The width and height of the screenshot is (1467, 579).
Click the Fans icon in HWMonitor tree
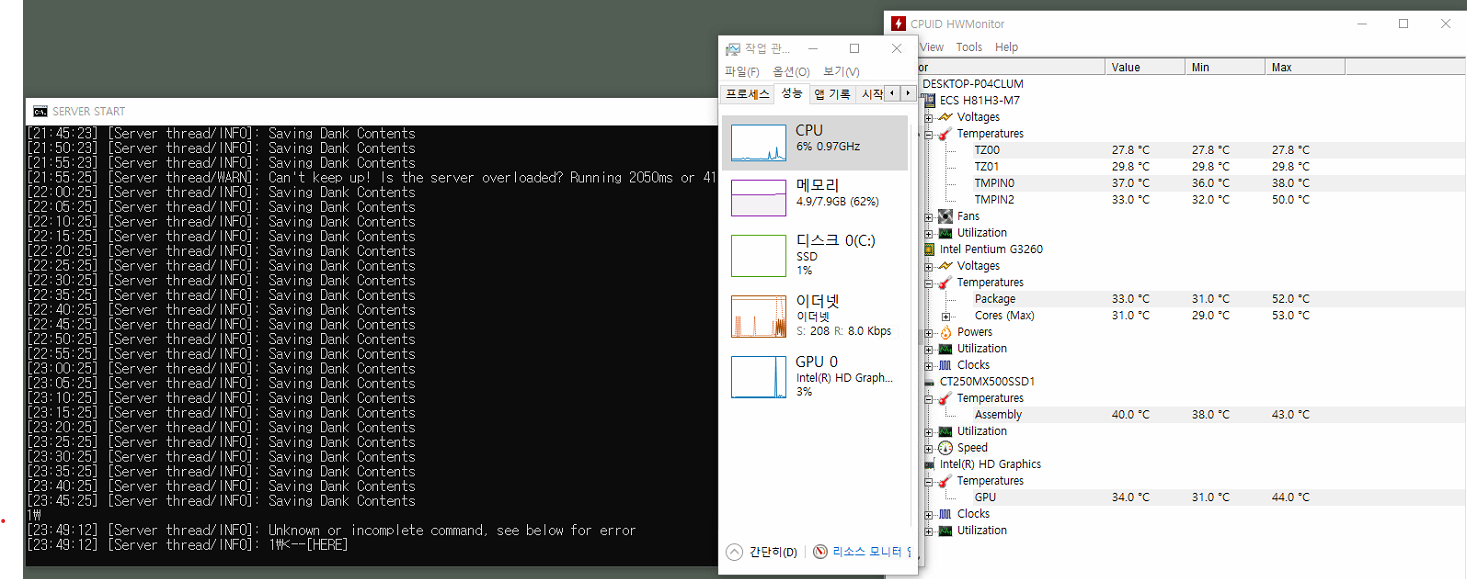pyautogui.click(x=945, y=216)
